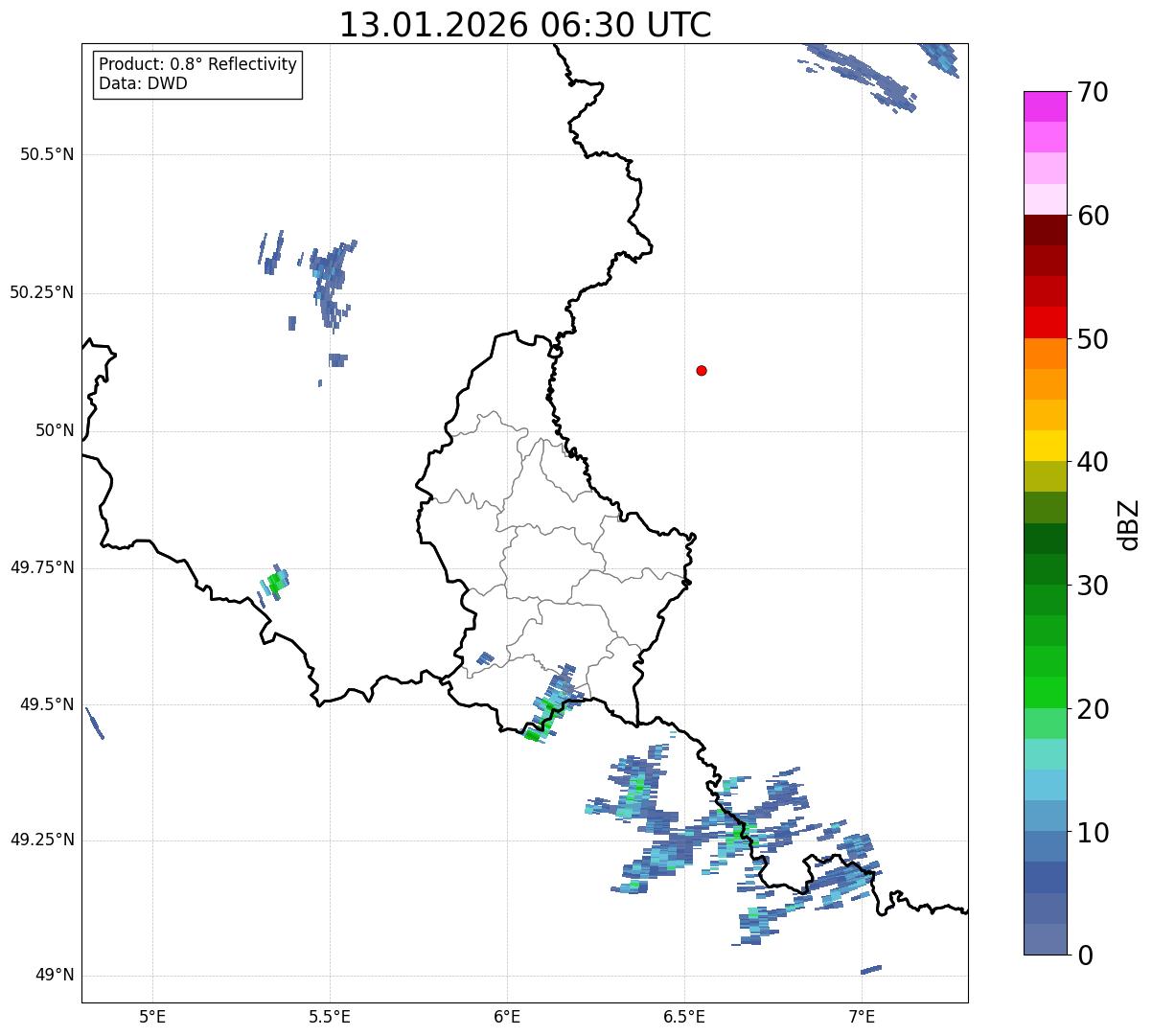Viewport: 1152px width, 1036px height.
Task: Click the 49°N latitude label
Action: [x=55, y=975]
